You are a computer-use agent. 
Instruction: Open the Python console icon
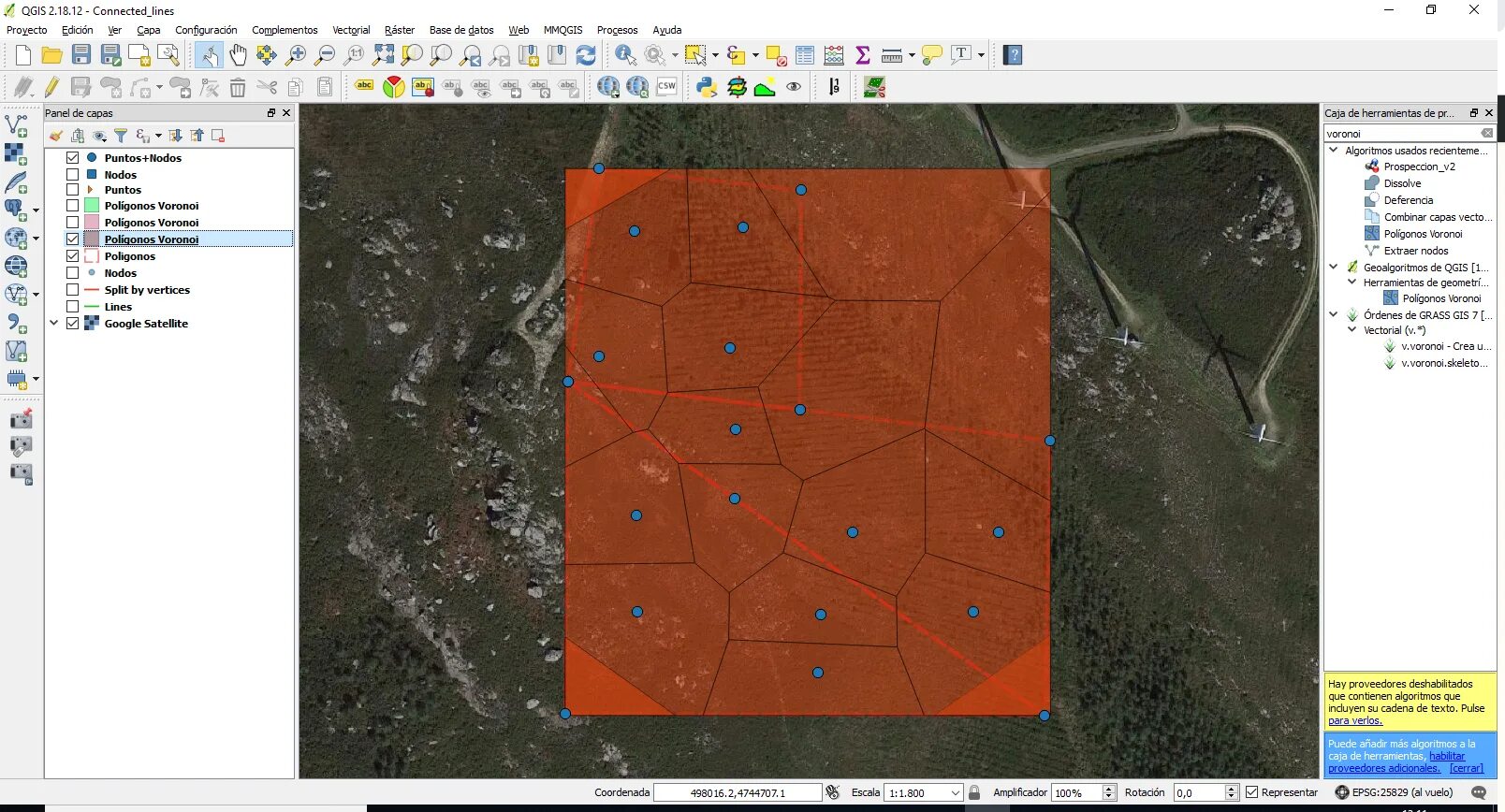(x=707, y=87)
